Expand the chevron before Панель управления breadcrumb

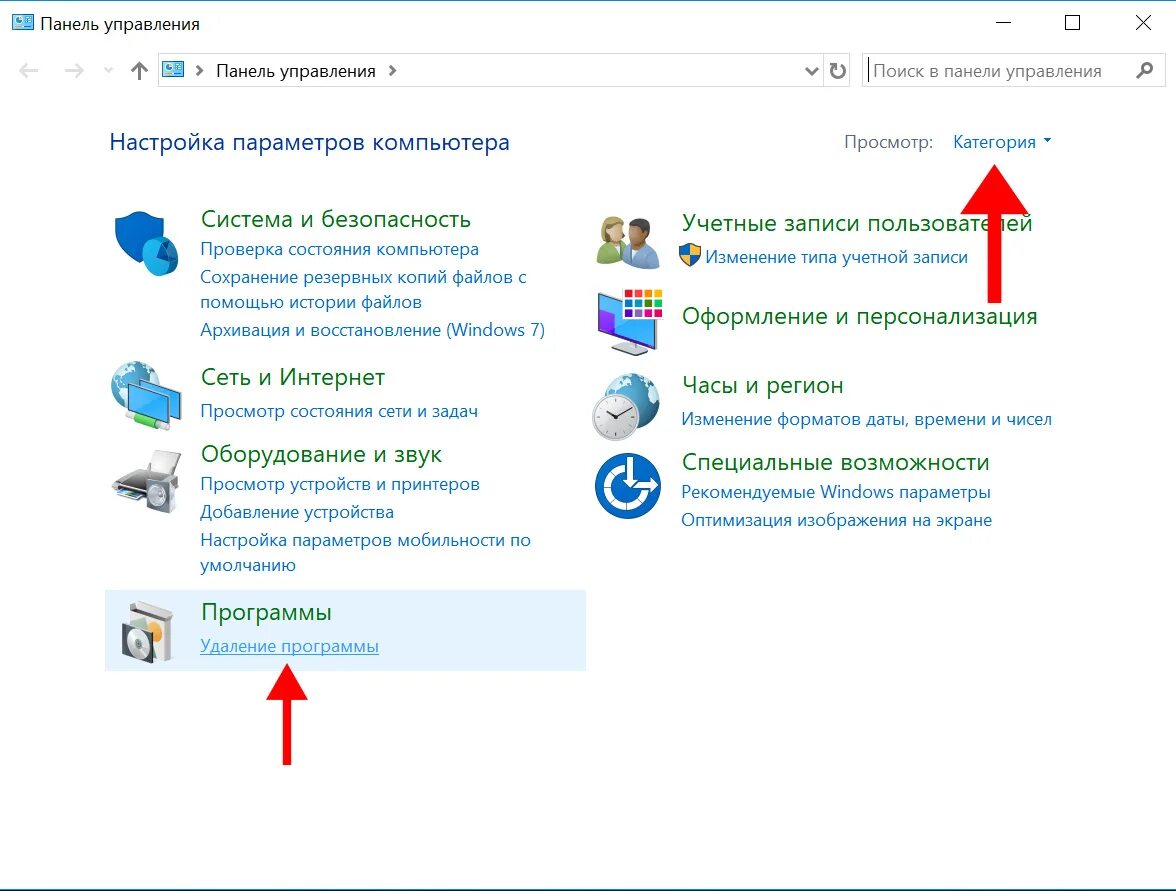pos(200,70)
